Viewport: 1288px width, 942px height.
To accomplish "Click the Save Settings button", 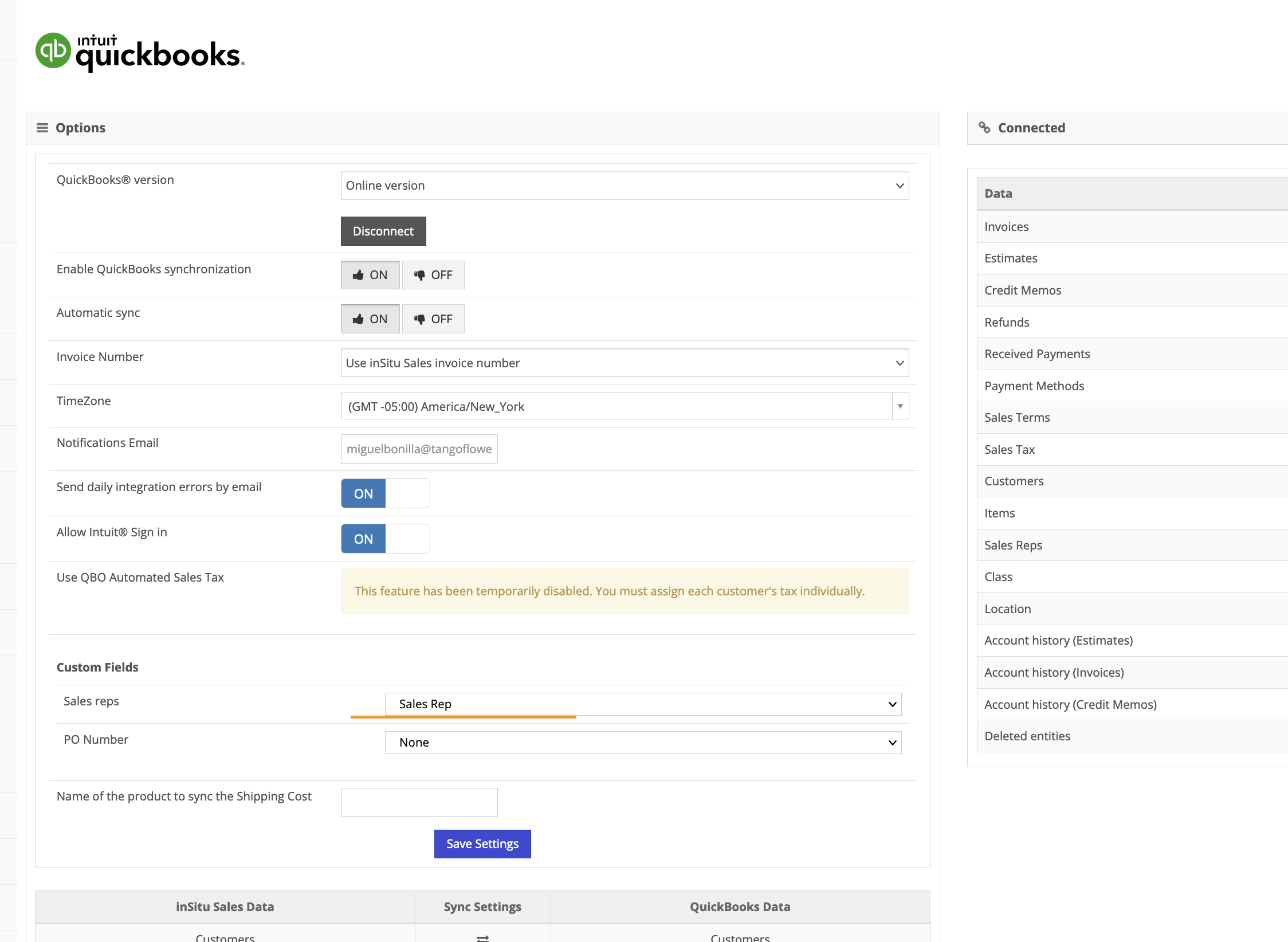I will tap(482, 844).
